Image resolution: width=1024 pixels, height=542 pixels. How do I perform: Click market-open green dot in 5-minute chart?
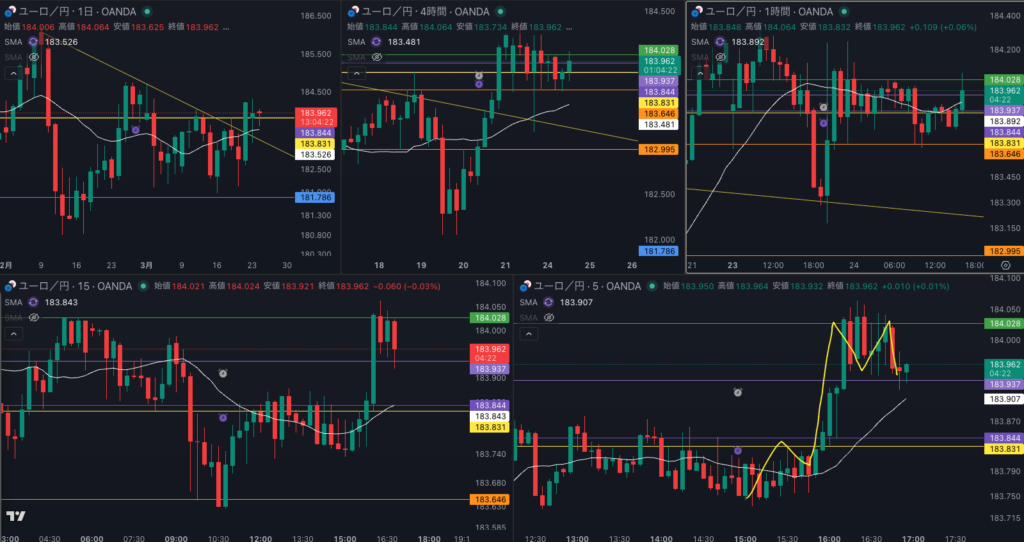[653, 287]
